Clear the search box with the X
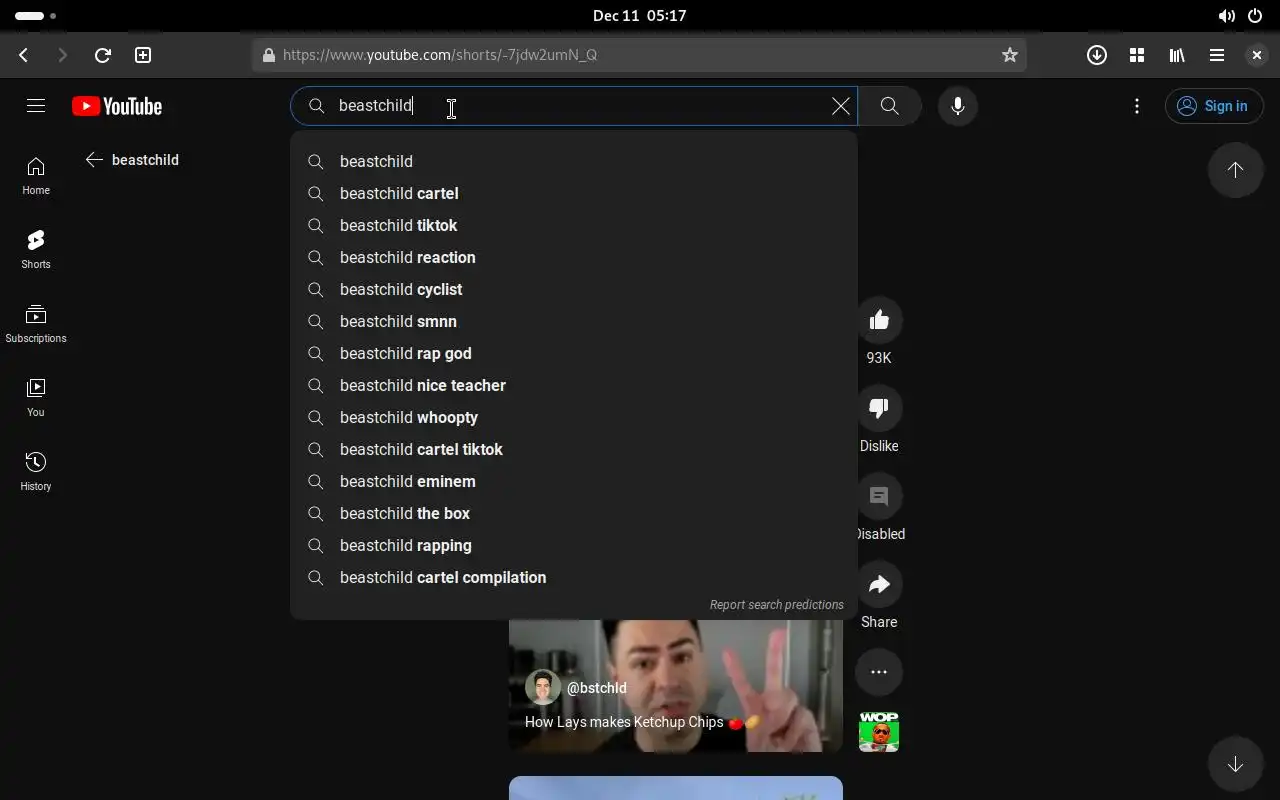This screenshot has width=1280, height=800. tap(841, 106)
